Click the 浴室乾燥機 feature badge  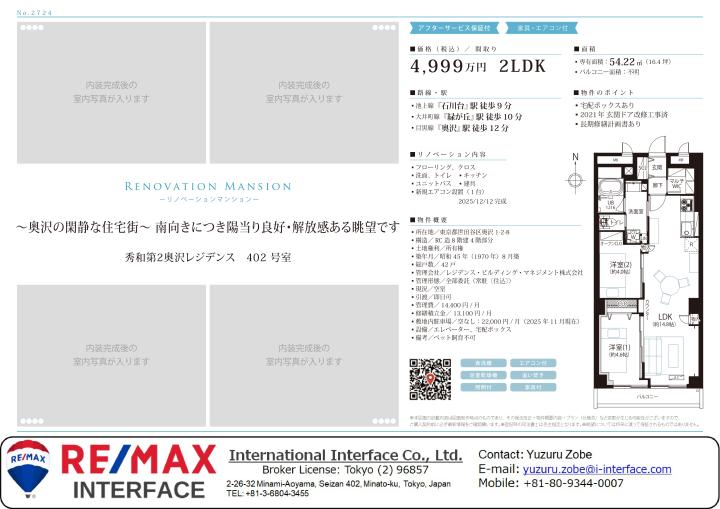pyautogui.click(x=483, y=375)
